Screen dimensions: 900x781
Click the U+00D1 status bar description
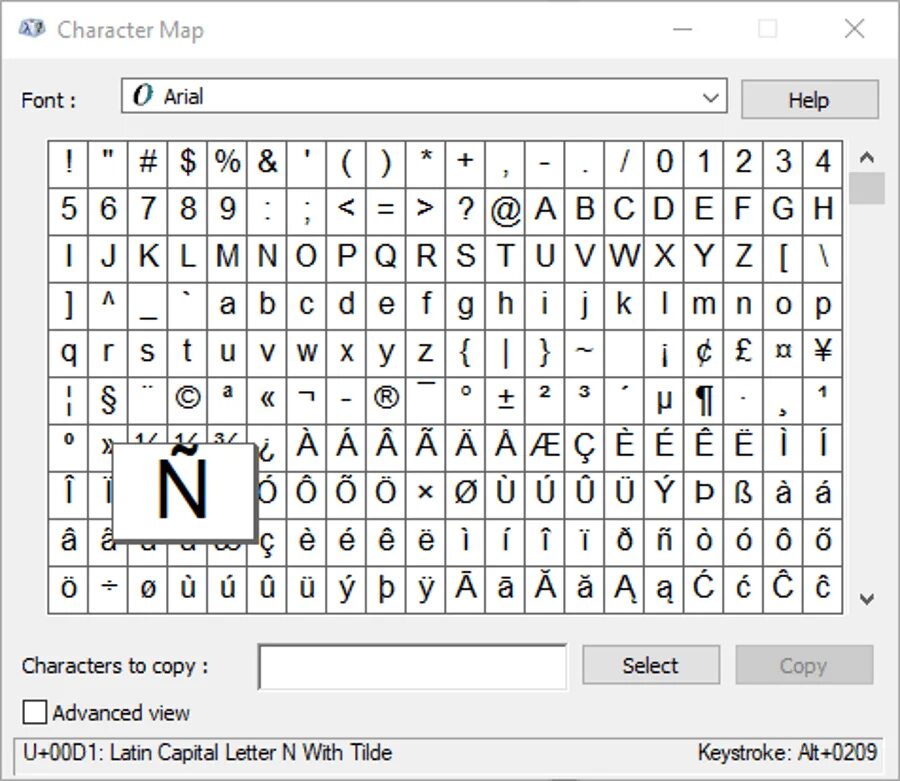(x=208, y=752)
